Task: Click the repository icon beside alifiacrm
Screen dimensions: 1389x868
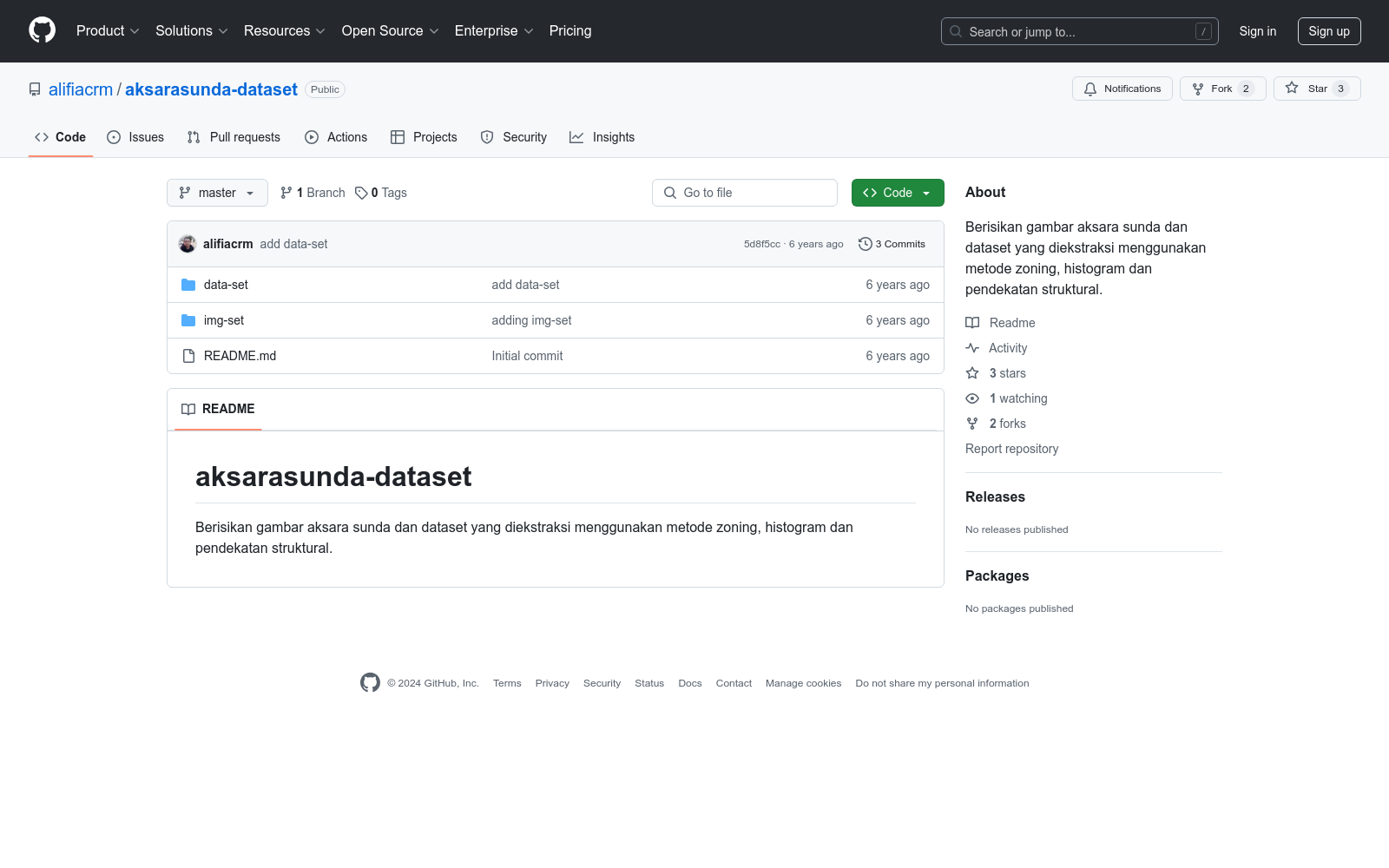Action: click(35, 89)
